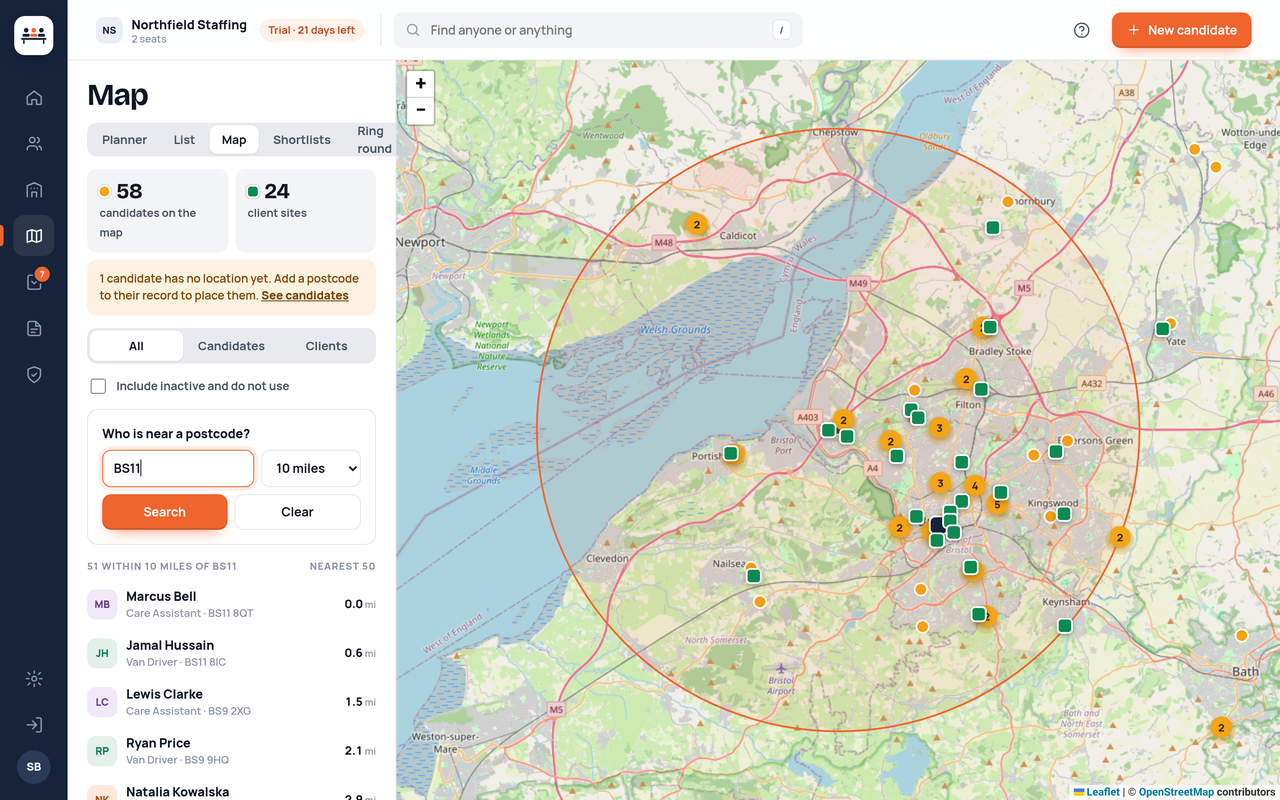This screenshot has height=800, width=1280.
Task: Zoom out on the map
Action: tap(421, 110)
